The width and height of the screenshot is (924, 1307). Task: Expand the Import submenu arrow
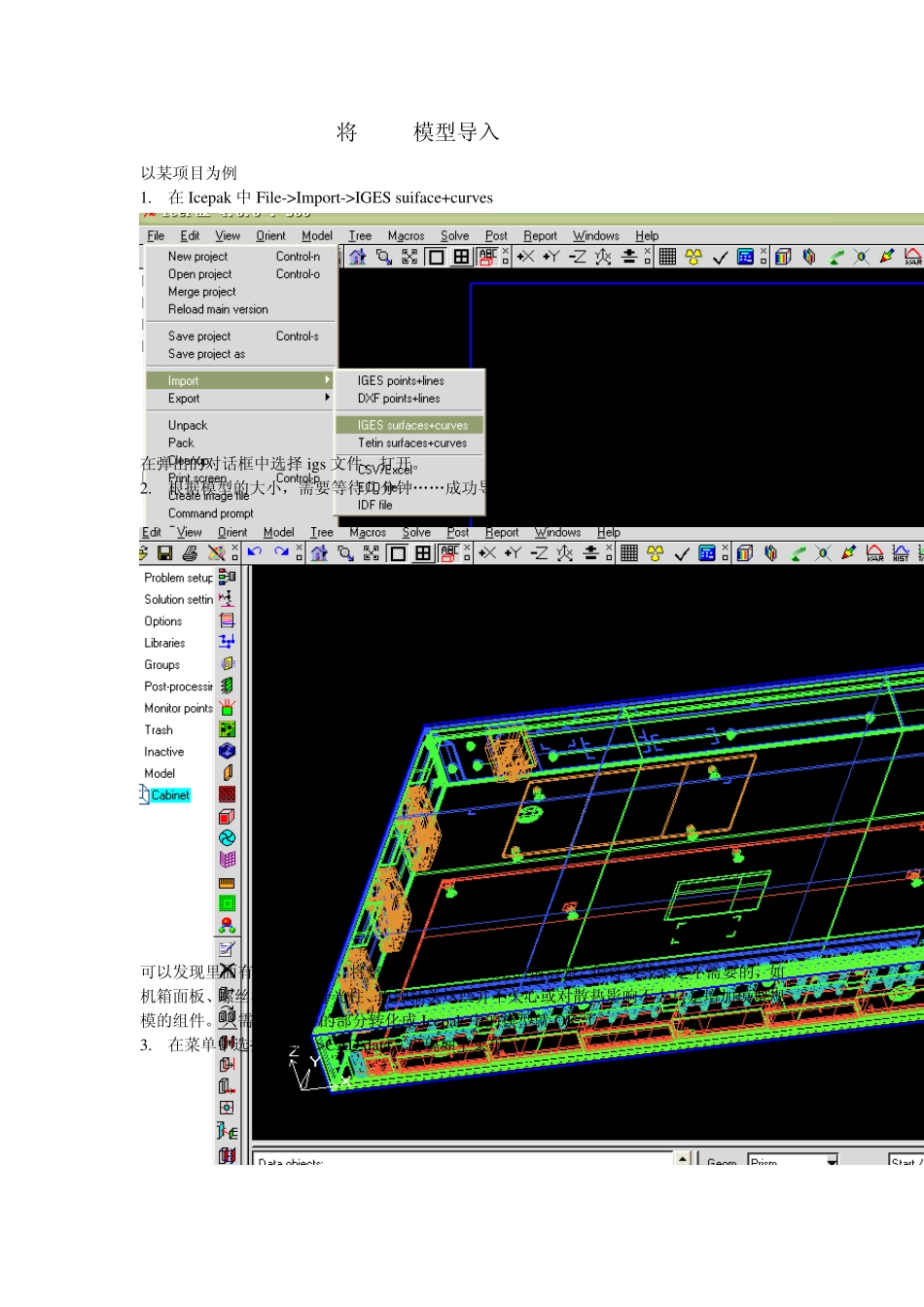(328, 380)
